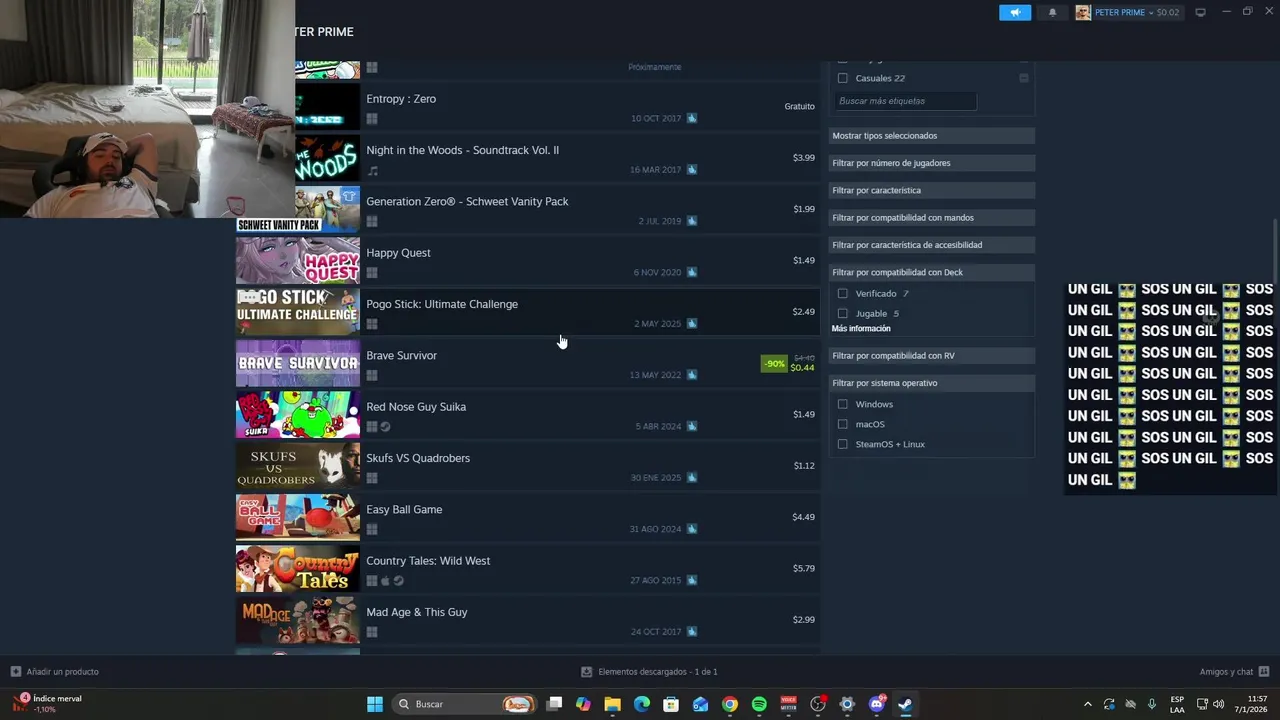Image resolution: width=1280 pixels, height=720 pixels.
Task: Click Añadir un producto
Action: [54, 672]
